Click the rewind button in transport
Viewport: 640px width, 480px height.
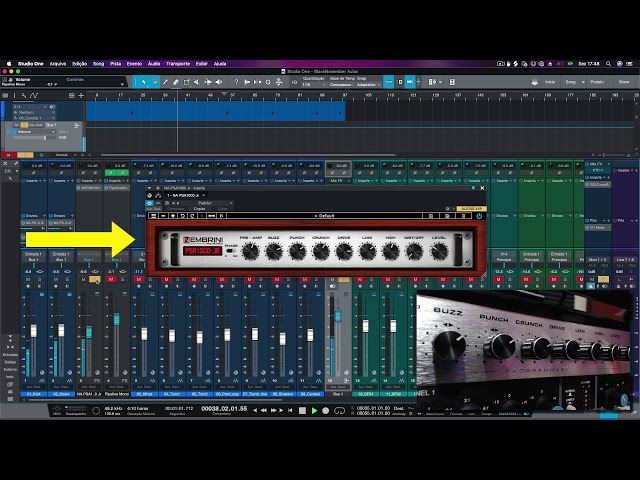(x=264, y=410)
